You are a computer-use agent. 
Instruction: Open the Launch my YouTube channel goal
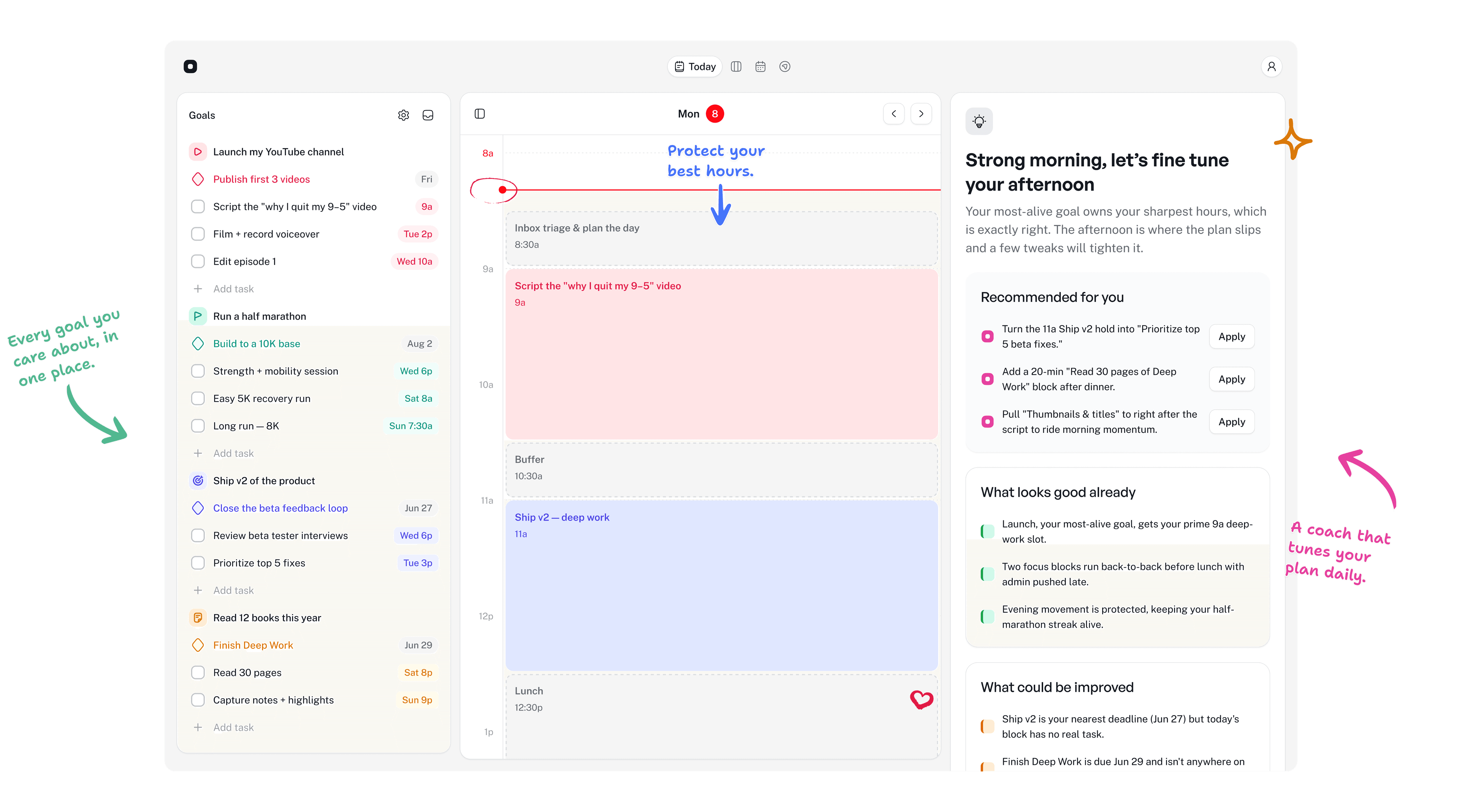[x=278, y=152]
